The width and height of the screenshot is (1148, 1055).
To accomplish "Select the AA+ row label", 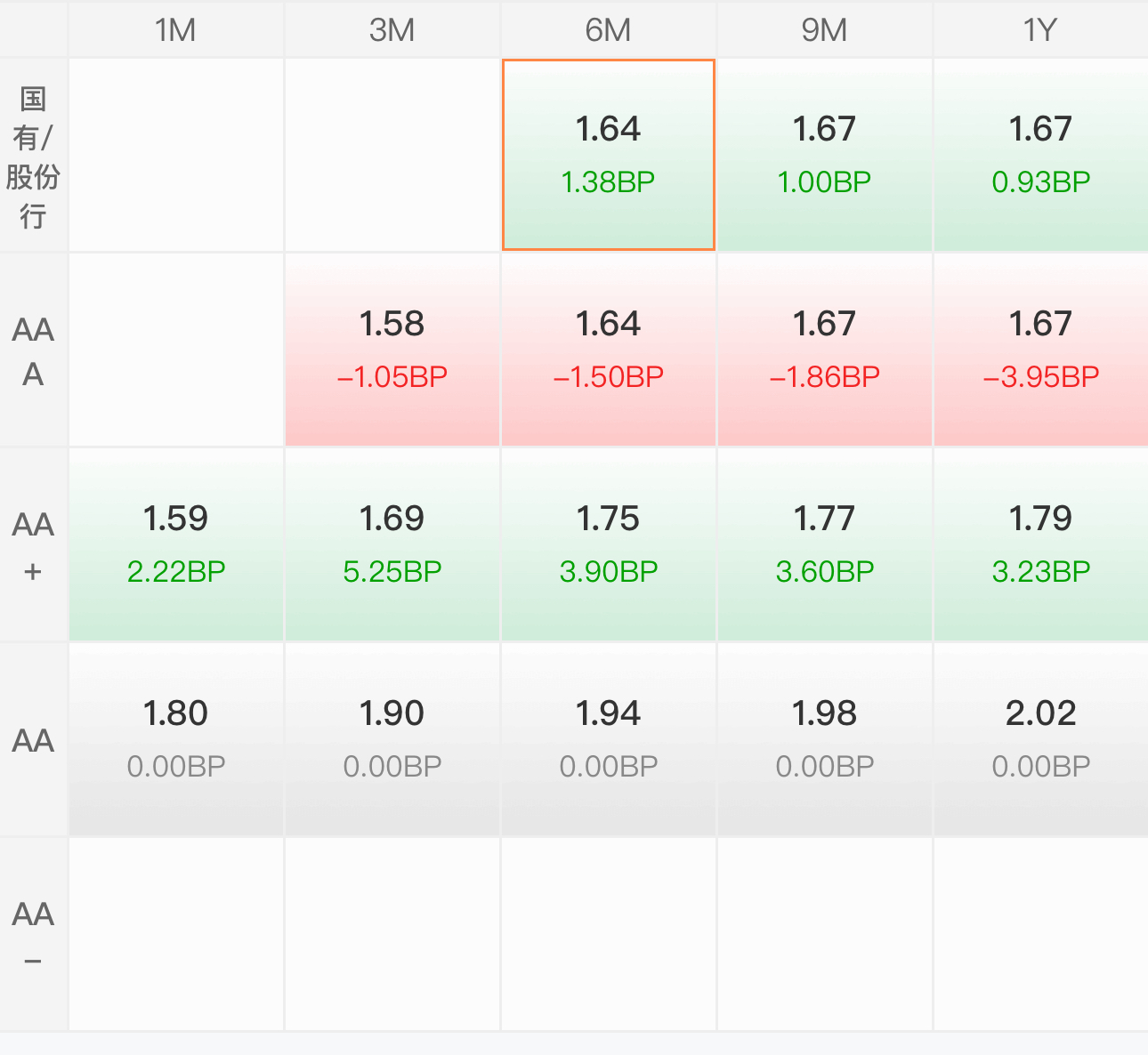I will click(x=33, y=545).
